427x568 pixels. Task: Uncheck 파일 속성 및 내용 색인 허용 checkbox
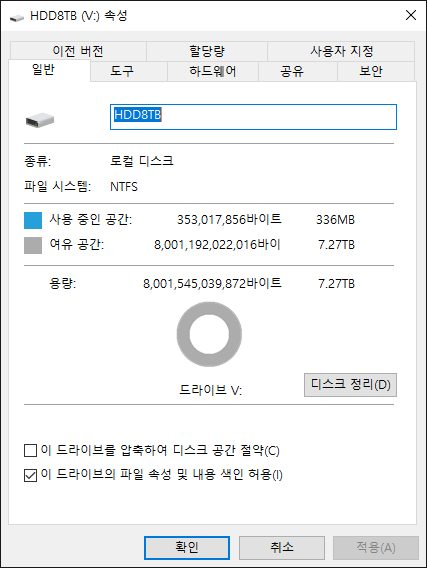click(x=30, y=475)
